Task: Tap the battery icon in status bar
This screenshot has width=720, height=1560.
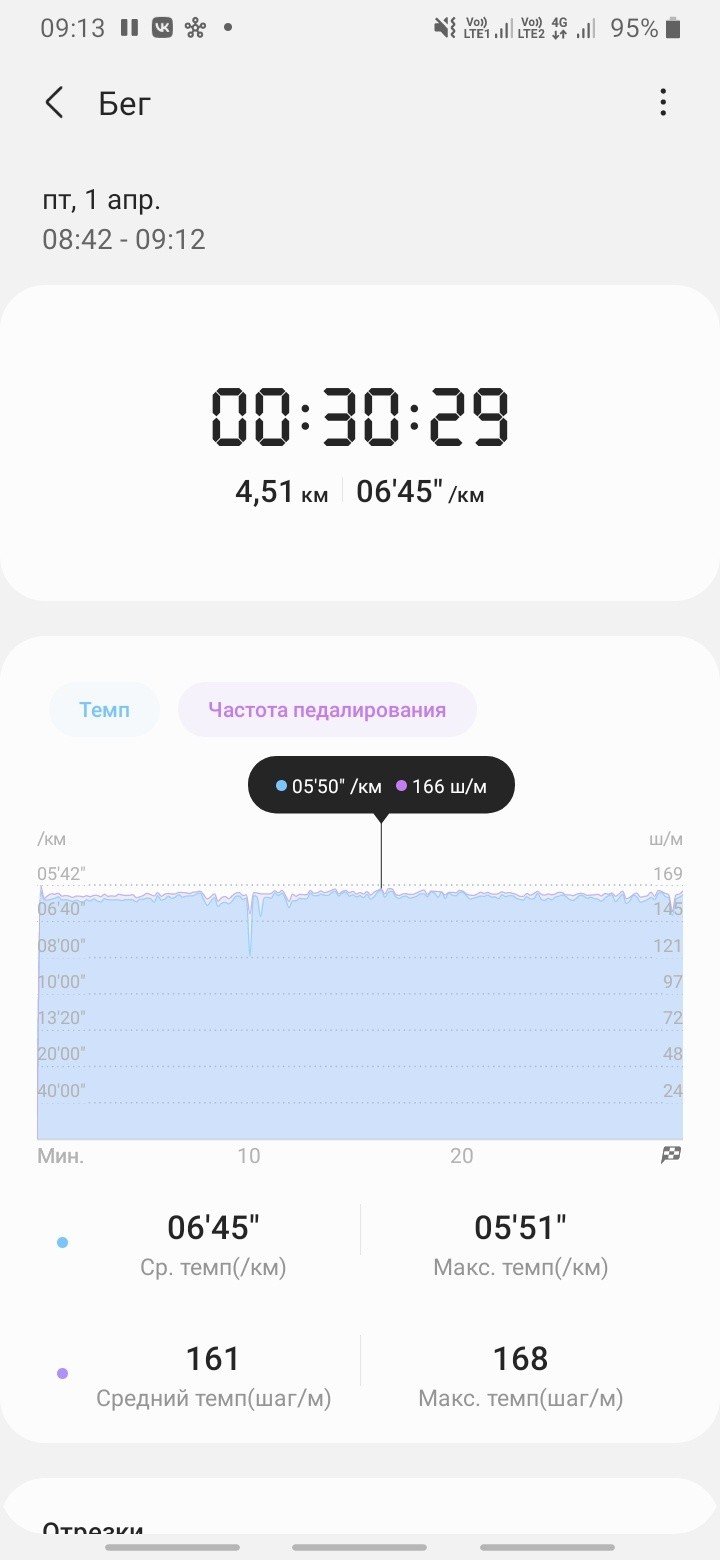Action: coord(673,28)
